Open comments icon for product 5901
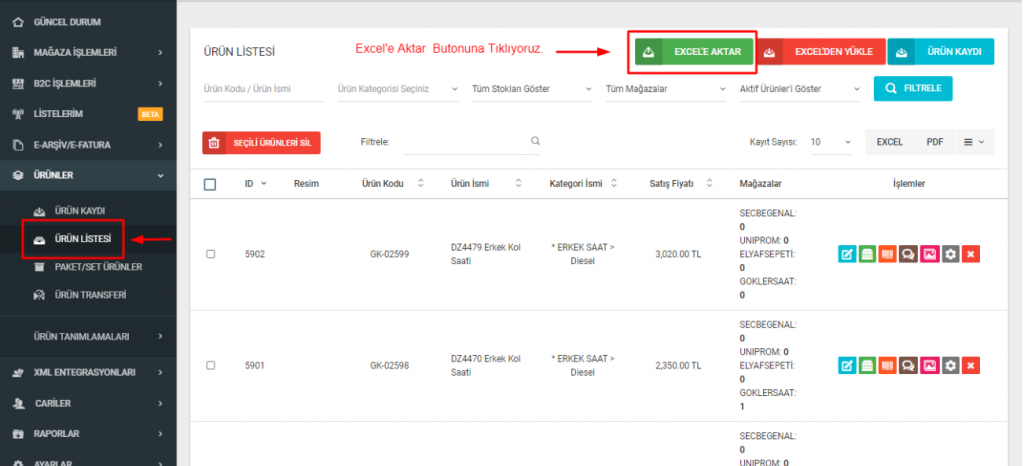The image size is (1024, 466). 908,366
